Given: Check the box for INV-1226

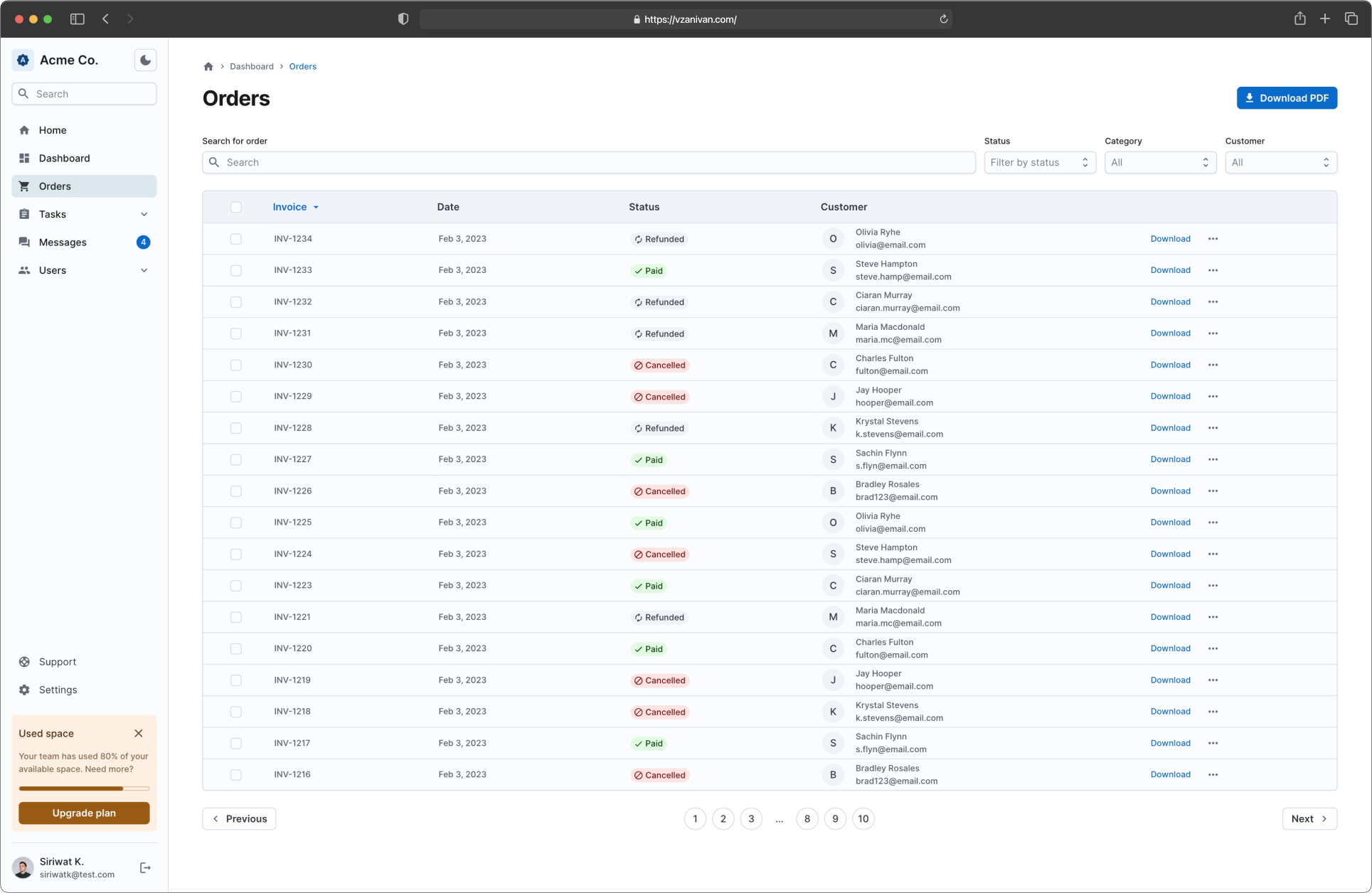Looking at the screenshot, I should (x=236, y=491).
